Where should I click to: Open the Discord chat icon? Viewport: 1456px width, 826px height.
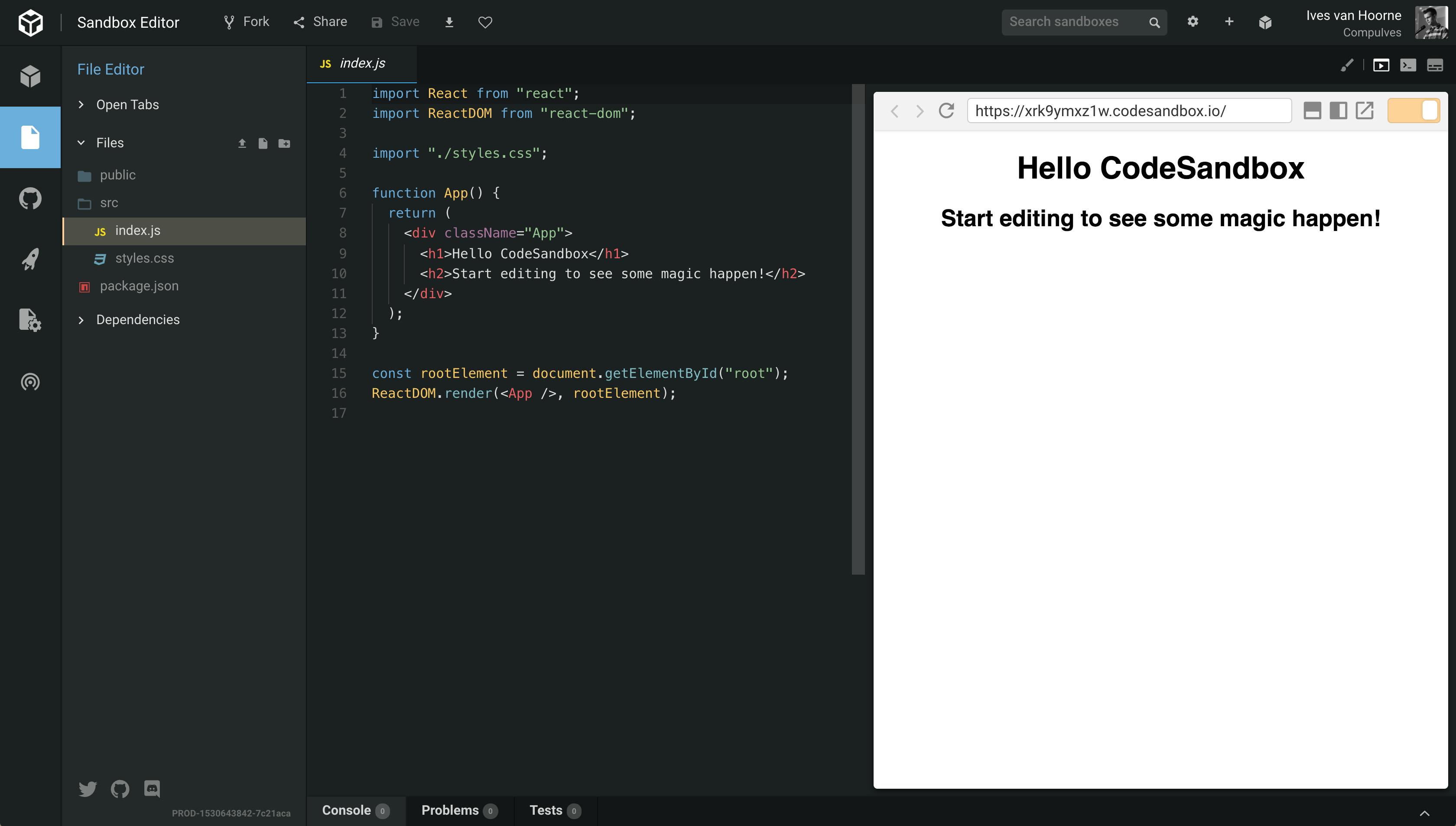pos(152,789)
